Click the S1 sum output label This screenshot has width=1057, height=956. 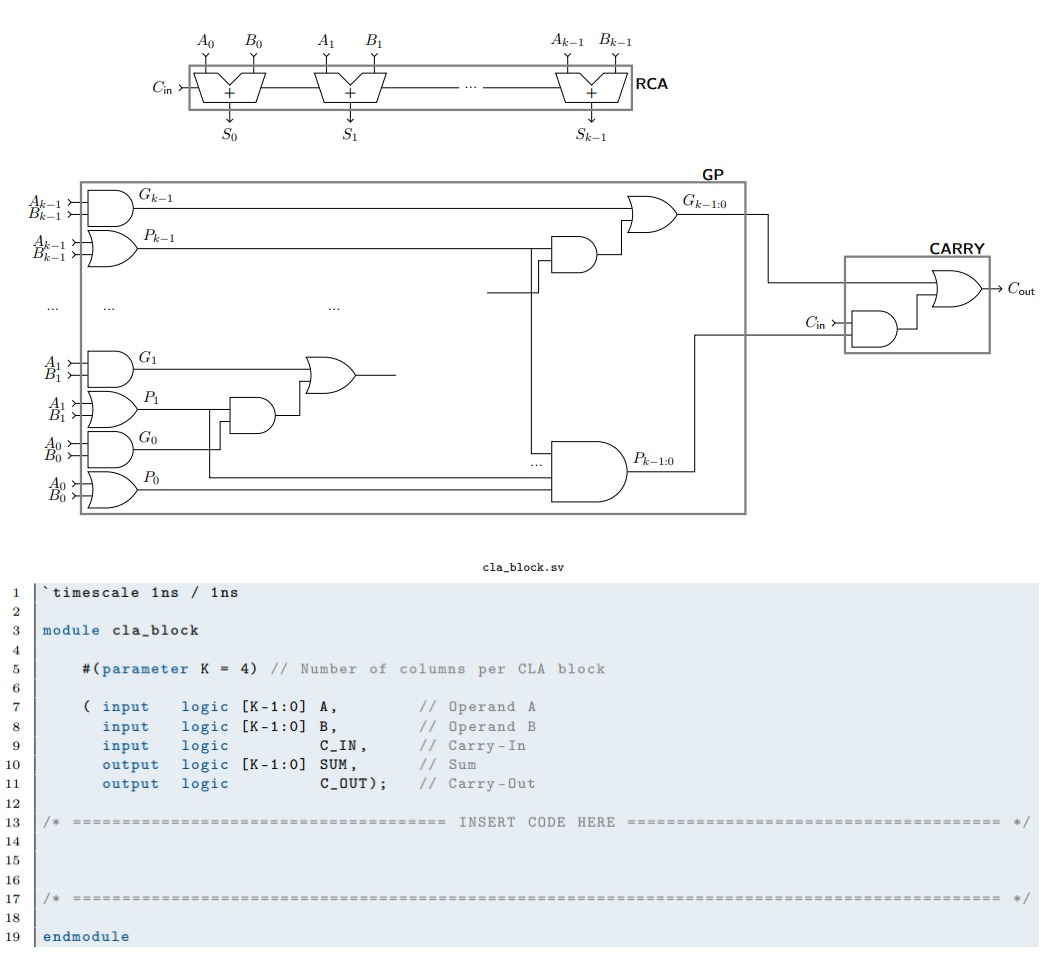[x=350, y=135]
